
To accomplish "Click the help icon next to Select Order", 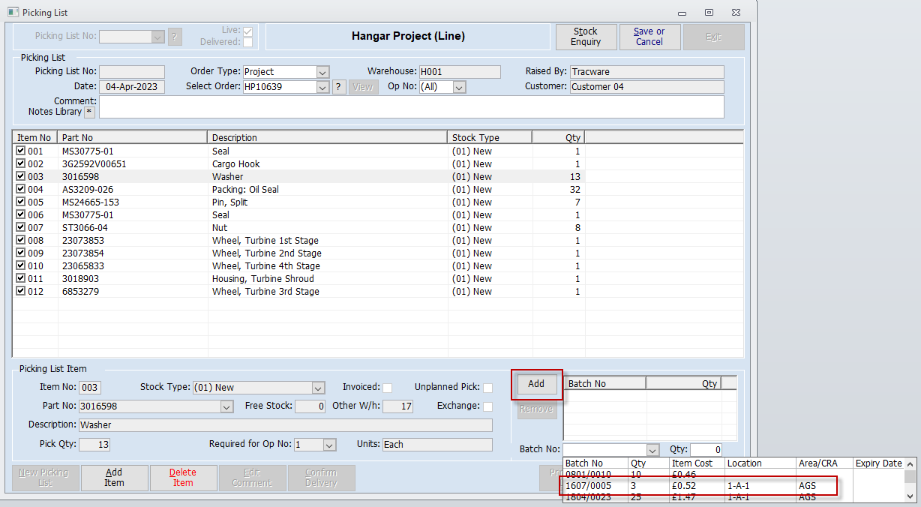I will pos(338,87).
